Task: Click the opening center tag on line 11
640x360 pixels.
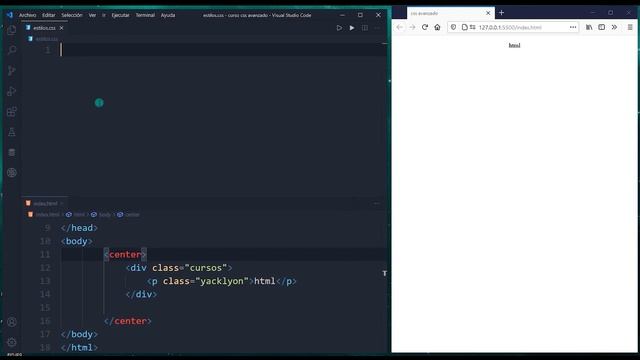Action: click(x=125, y=255)
